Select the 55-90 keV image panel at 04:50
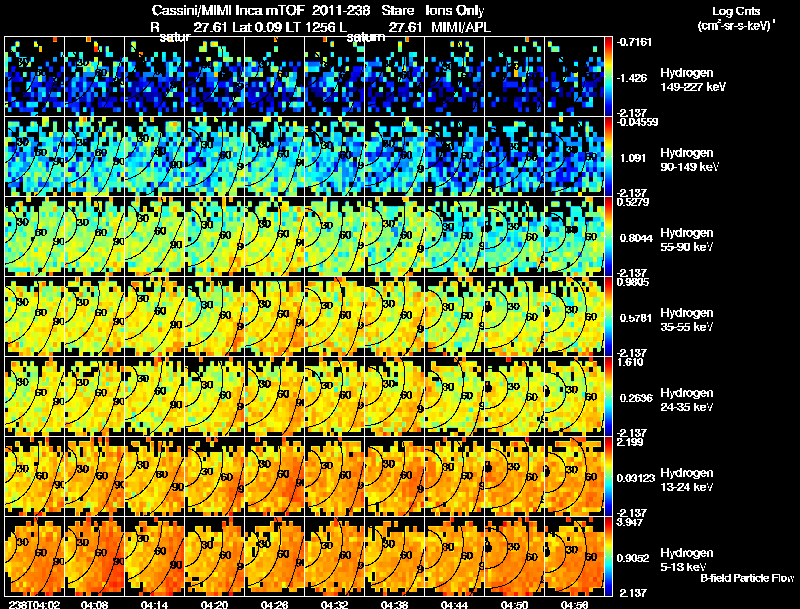 pyautogui.click(x=514, y=237)
